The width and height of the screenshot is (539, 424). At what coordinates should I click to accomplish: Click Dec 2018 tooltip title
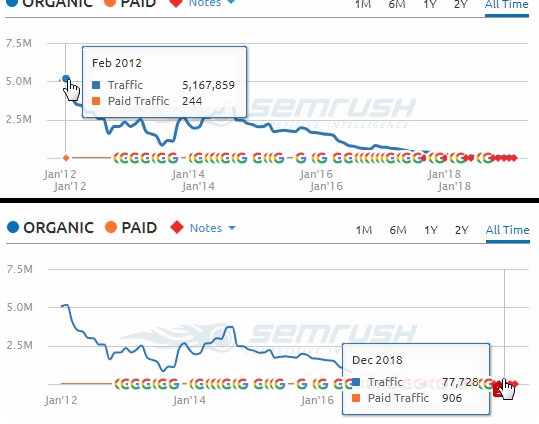tap(377, 360)
